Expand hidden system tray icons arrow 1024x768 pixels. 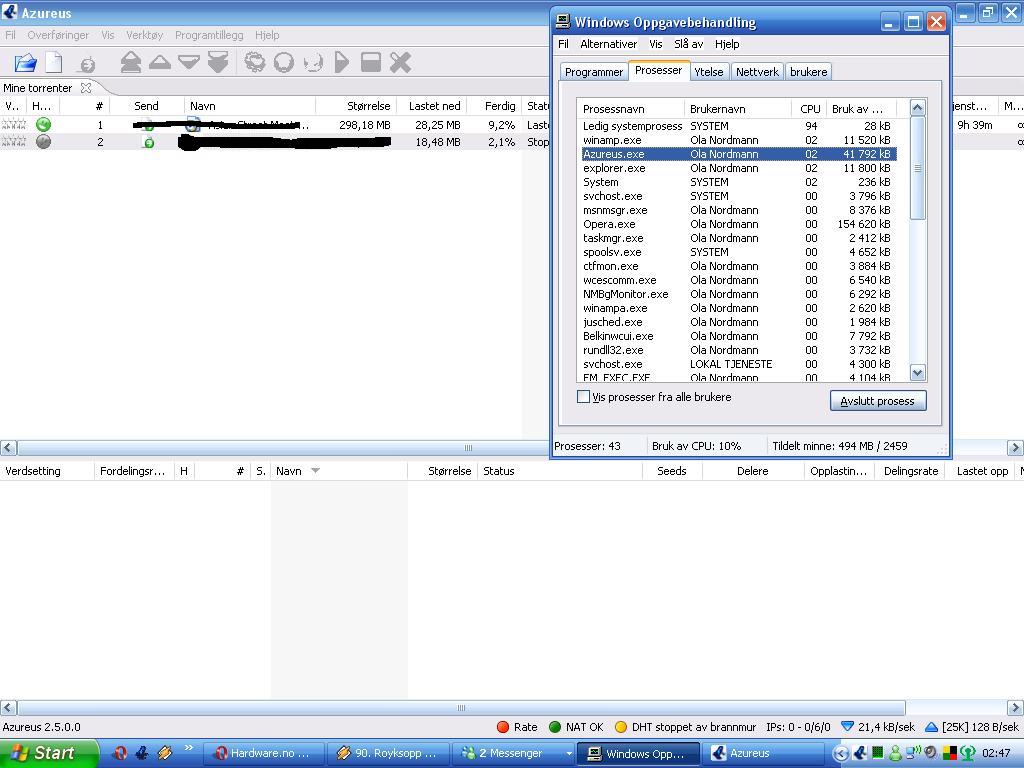(x=841, y=754)
